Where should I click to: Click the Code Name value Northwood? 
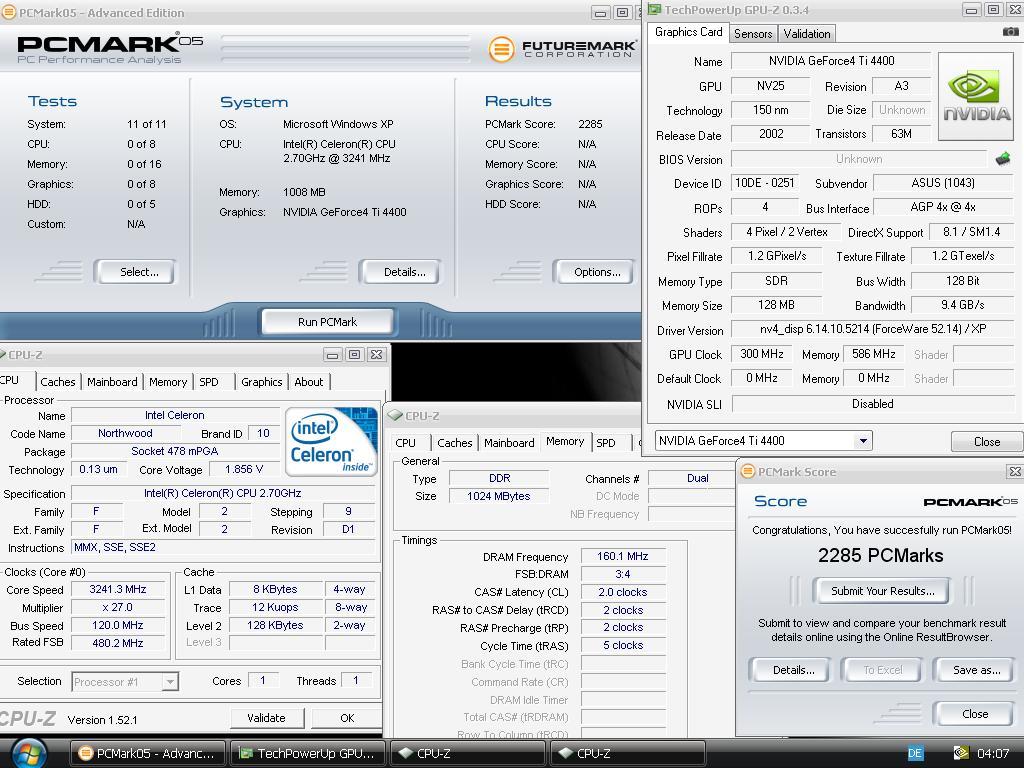point(125,433)
